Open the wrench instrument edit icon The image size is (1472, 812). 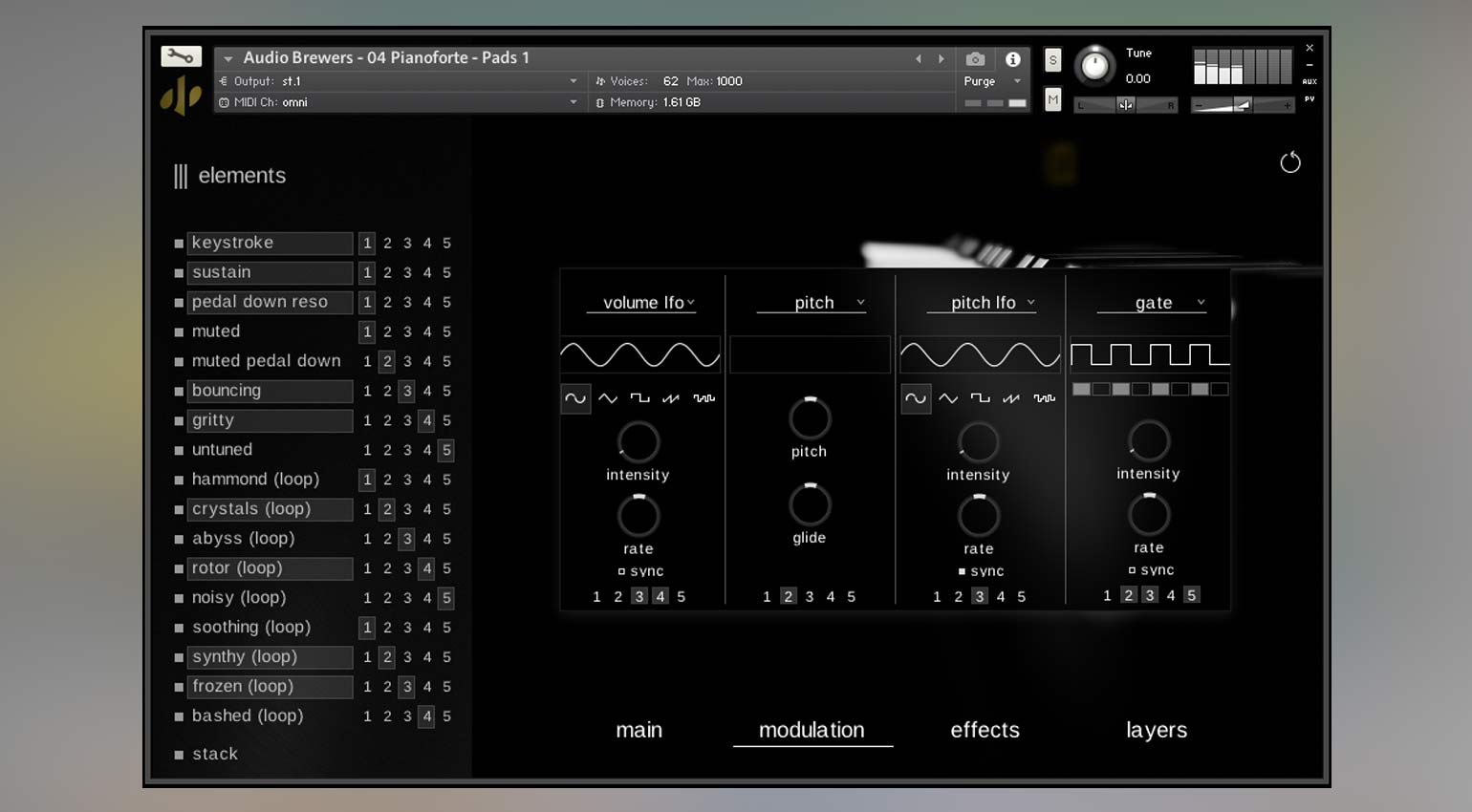181,57
